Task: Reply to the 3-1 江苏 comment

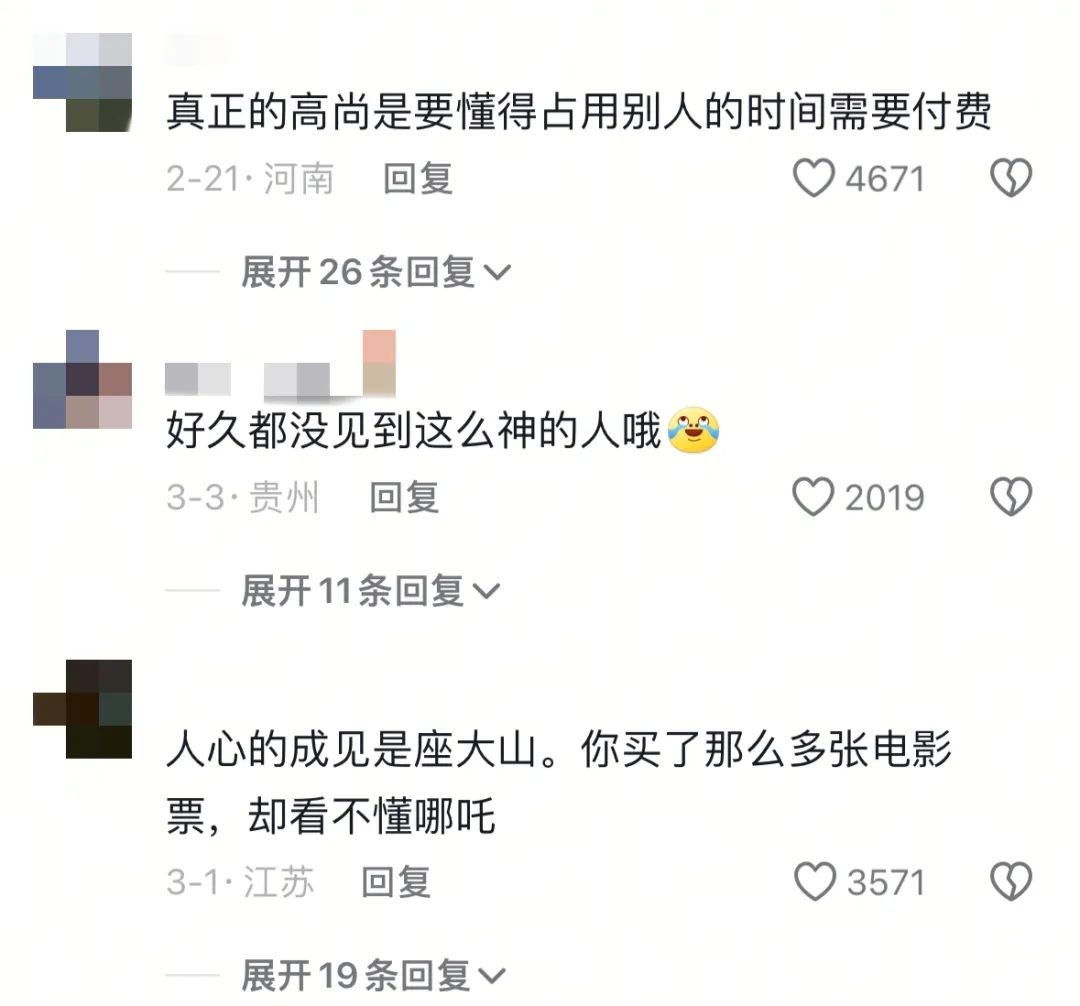Action: [x=396, y=882]
